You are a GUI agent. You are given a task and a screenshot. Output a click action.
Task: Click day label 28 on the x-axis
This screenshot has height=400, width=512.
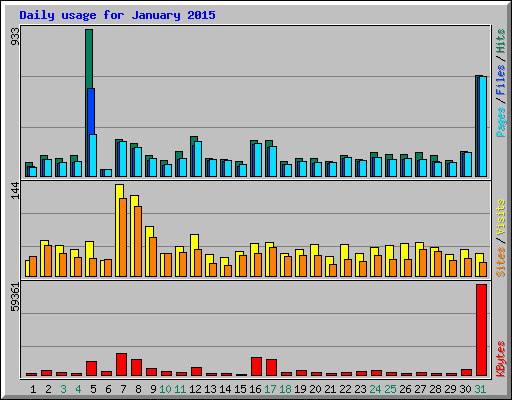click(x=435, y=389)
